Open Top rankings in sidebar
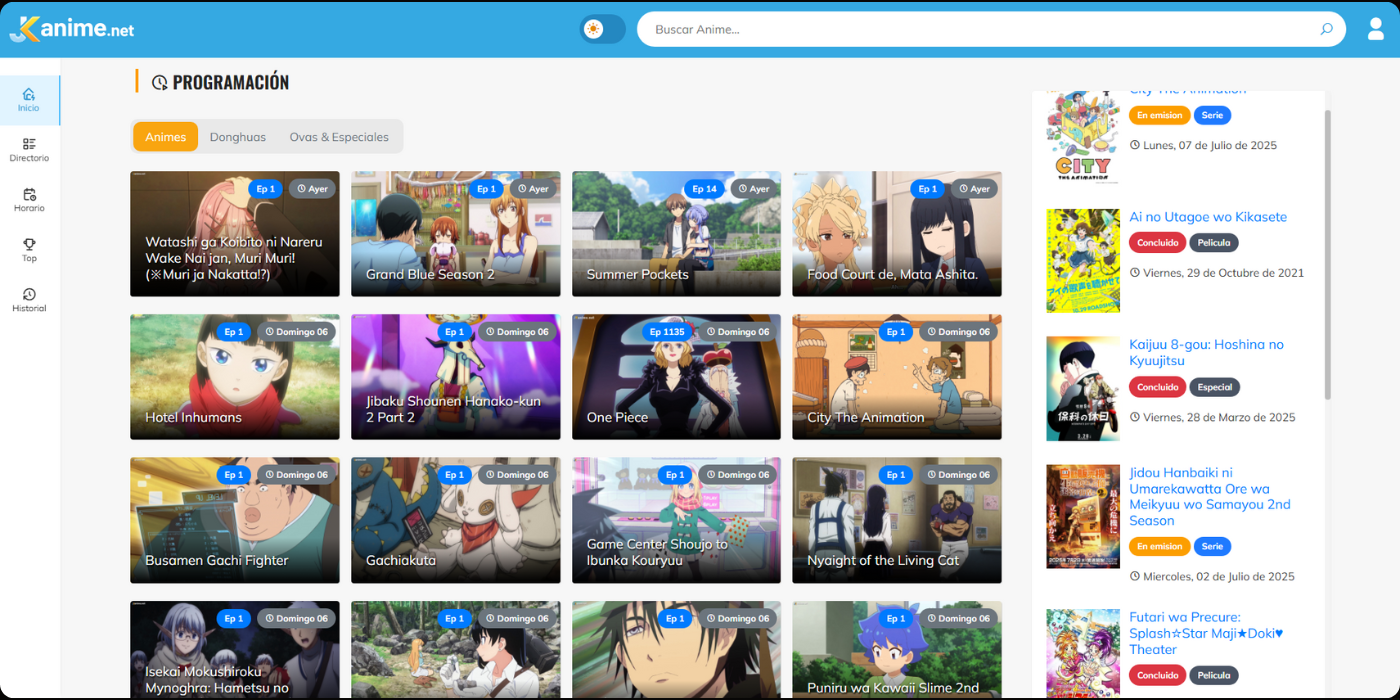Image resolution: width=1400 pixels, height=700 pixels. [29, 250]
